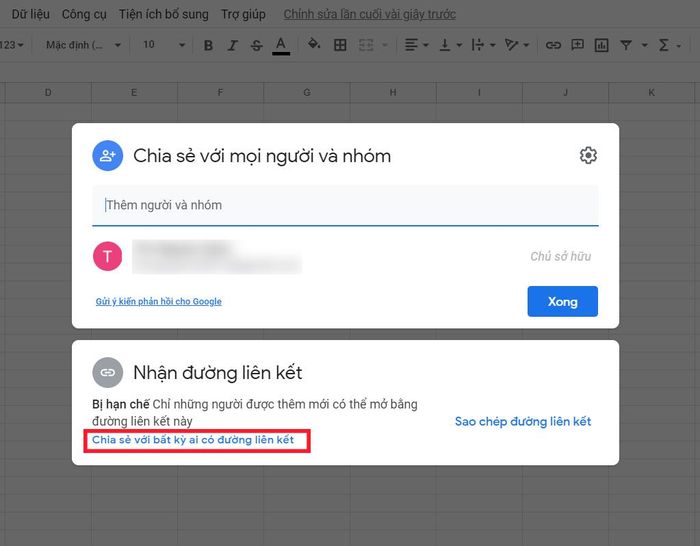Open the text color picker
The width and height of the screenshot is (700, 546).
(x=281, y=45)
